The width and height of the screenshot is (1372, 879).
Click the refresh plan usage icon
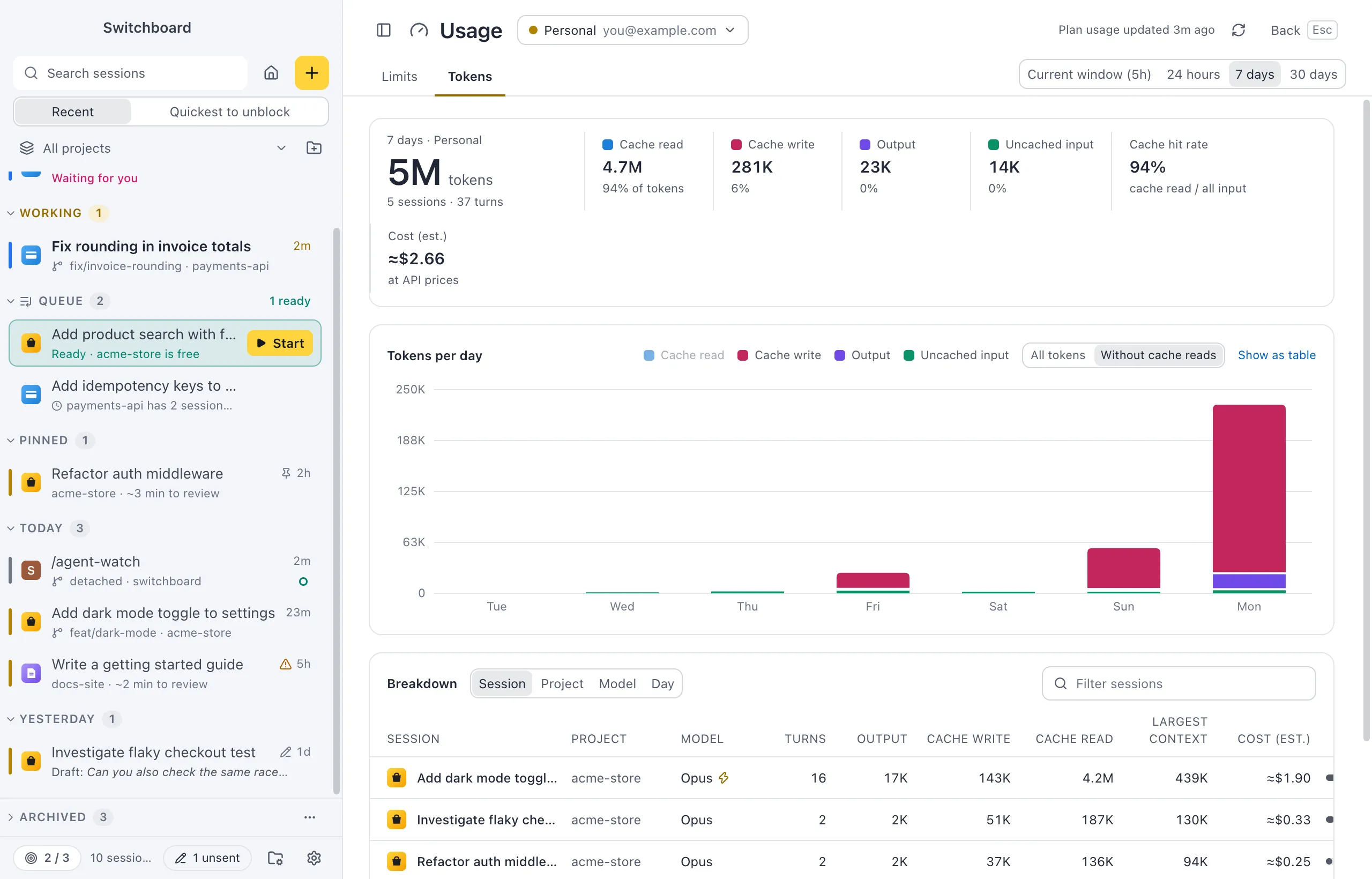1238,30
